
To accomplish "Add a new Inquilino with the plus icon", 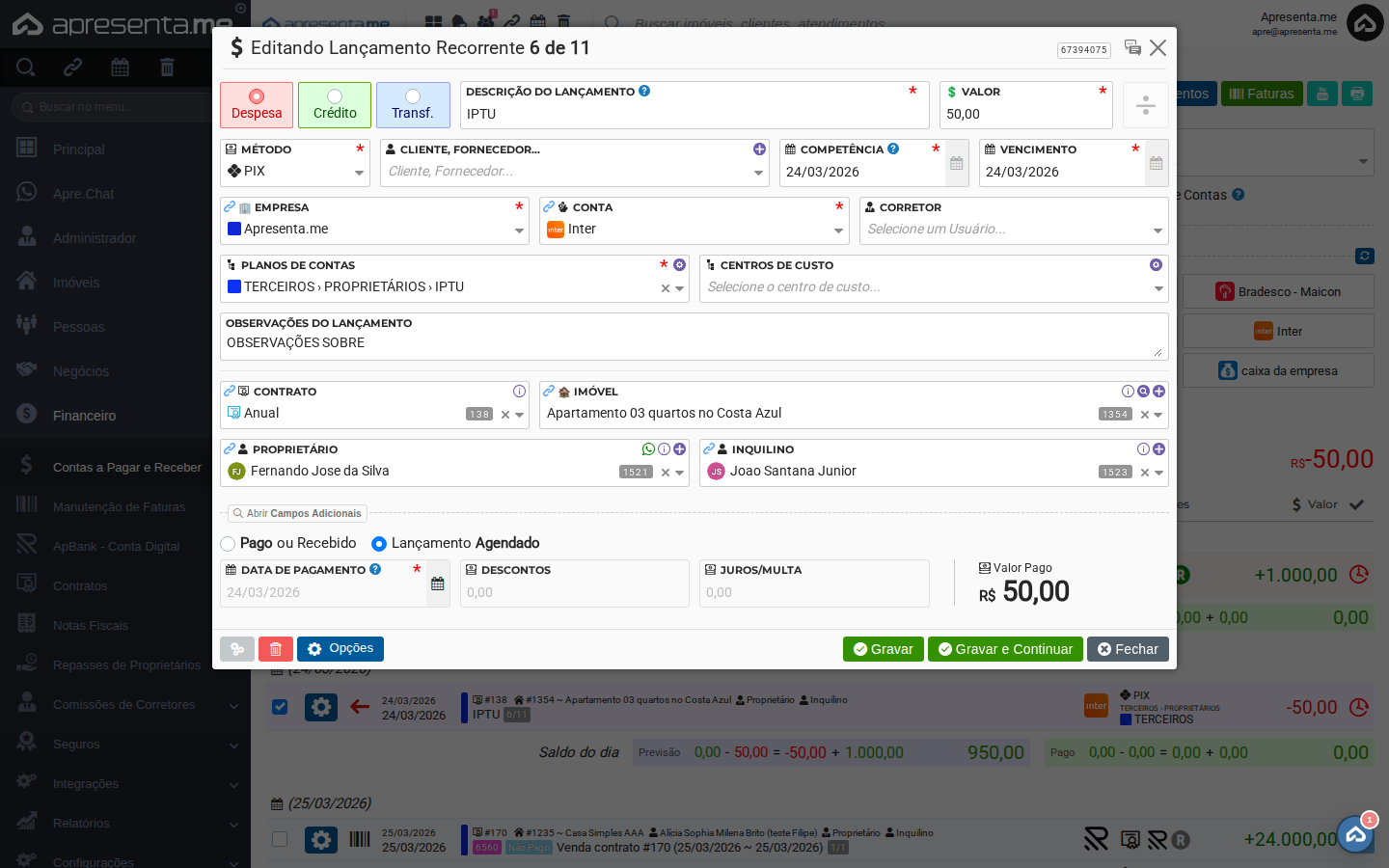I will pyautogui.click(x=1158, y=448).
